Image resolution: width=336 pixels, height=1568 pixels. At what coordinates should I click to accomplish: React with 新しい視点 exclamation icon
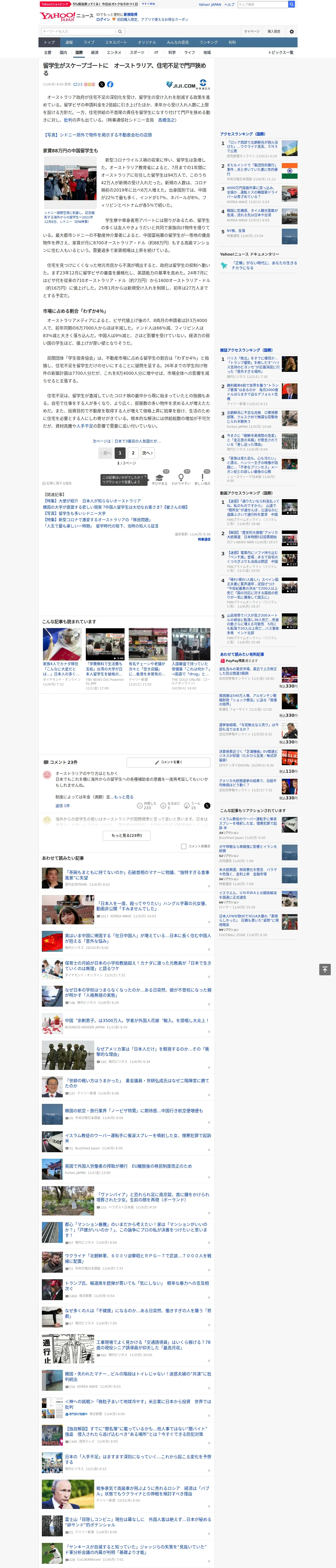point(203,477)
